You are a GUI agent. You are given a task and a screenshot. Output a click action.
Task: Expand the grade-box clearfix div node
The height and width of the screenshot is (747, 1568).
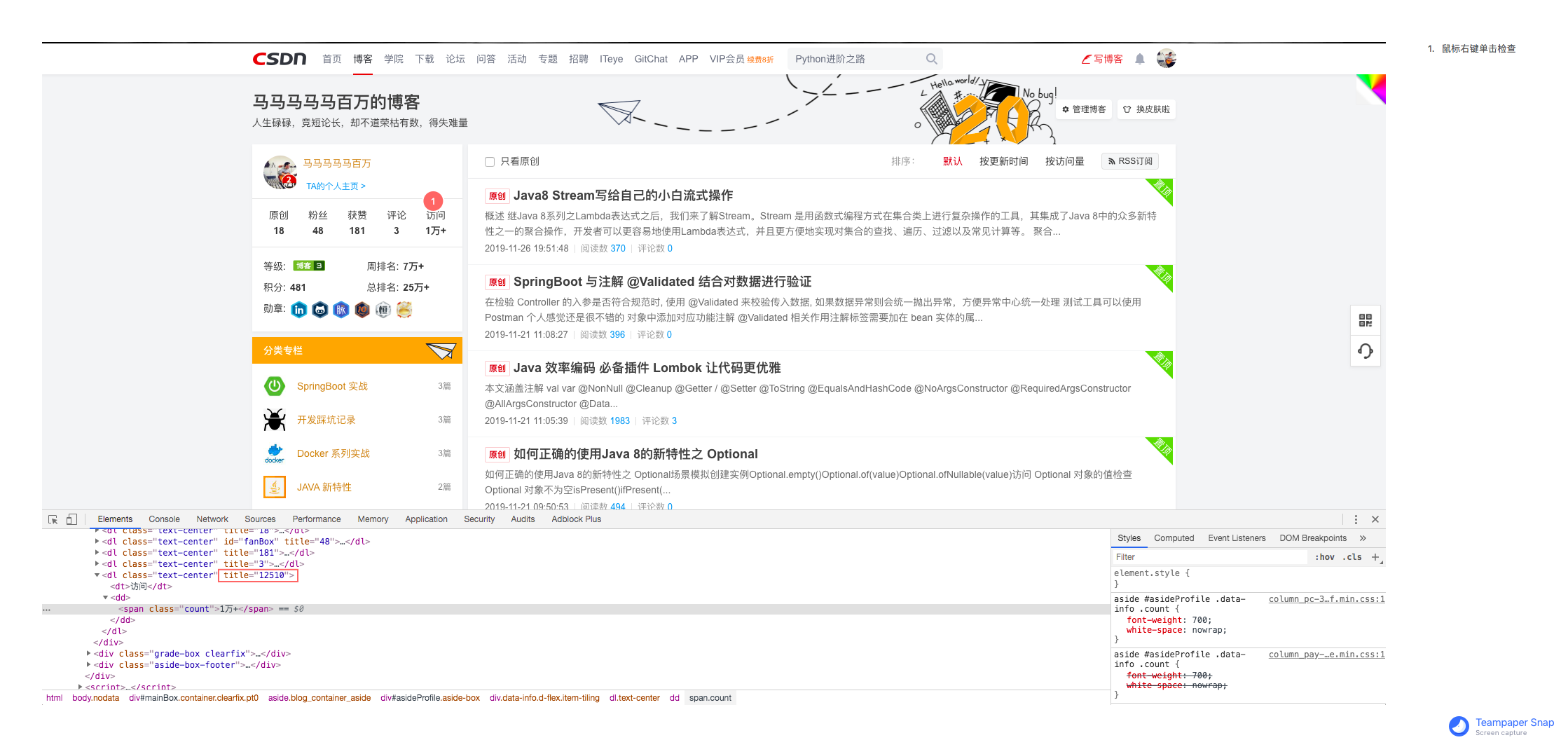pos(87,653)
